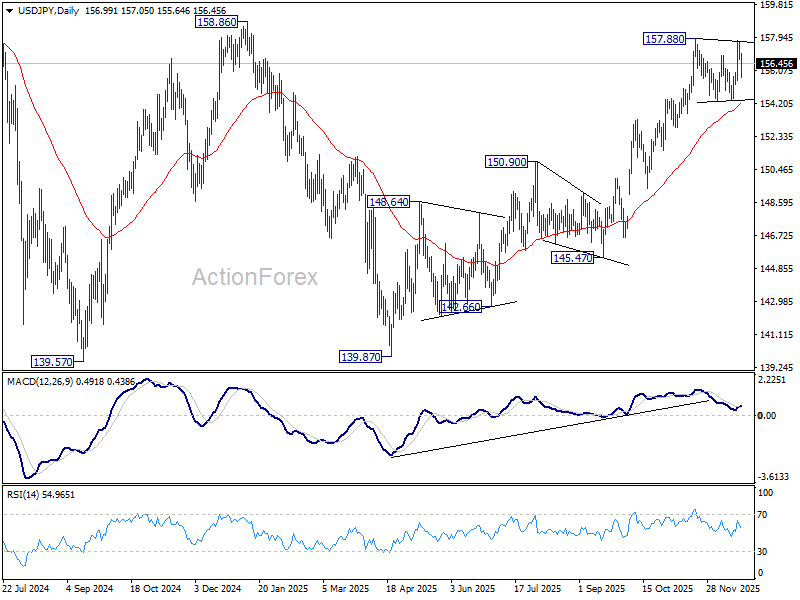Select the 139.870 price label
Screen dimensions: 800x600
coord(360,357)
